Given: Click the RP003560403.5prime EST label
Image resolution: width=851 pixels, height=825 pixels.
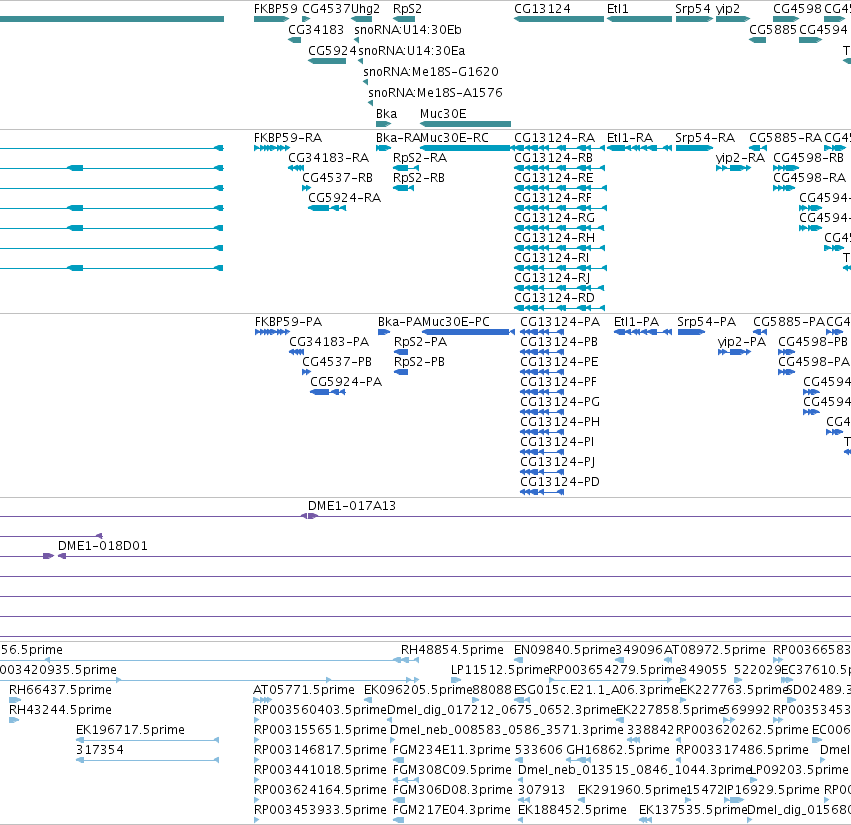Looking at the screenshot, I should click(320, 710).
